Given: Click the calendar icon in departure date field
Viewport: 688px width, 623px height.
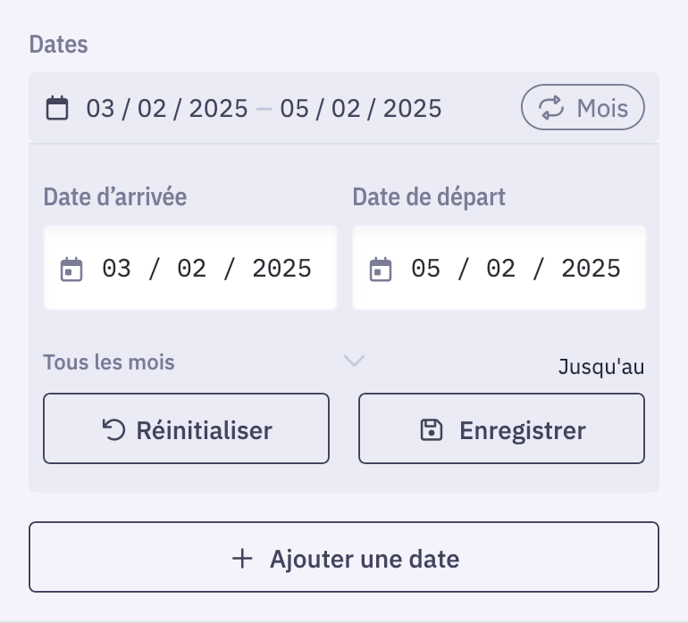Looking at the screenshot, I should (380, 269).
